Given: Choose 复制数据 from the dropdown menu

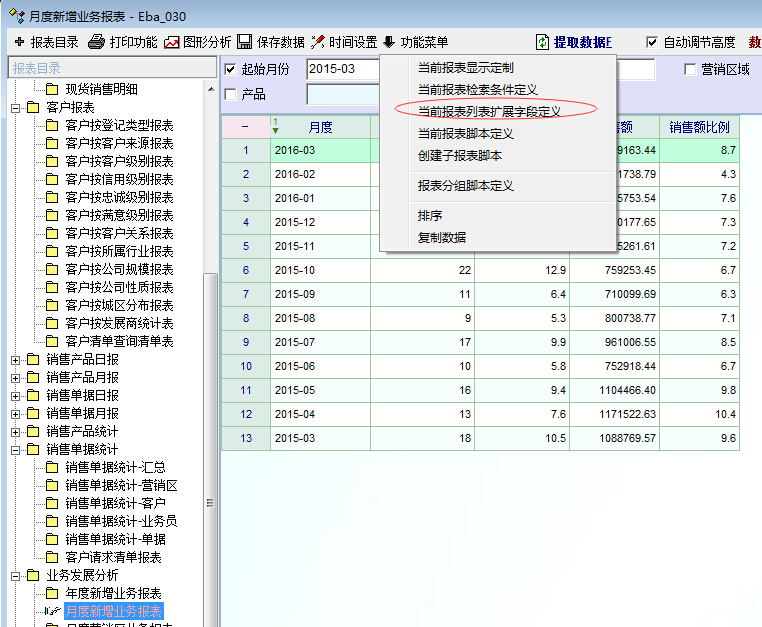Looking at the screenshot, I should pos(442,237).
